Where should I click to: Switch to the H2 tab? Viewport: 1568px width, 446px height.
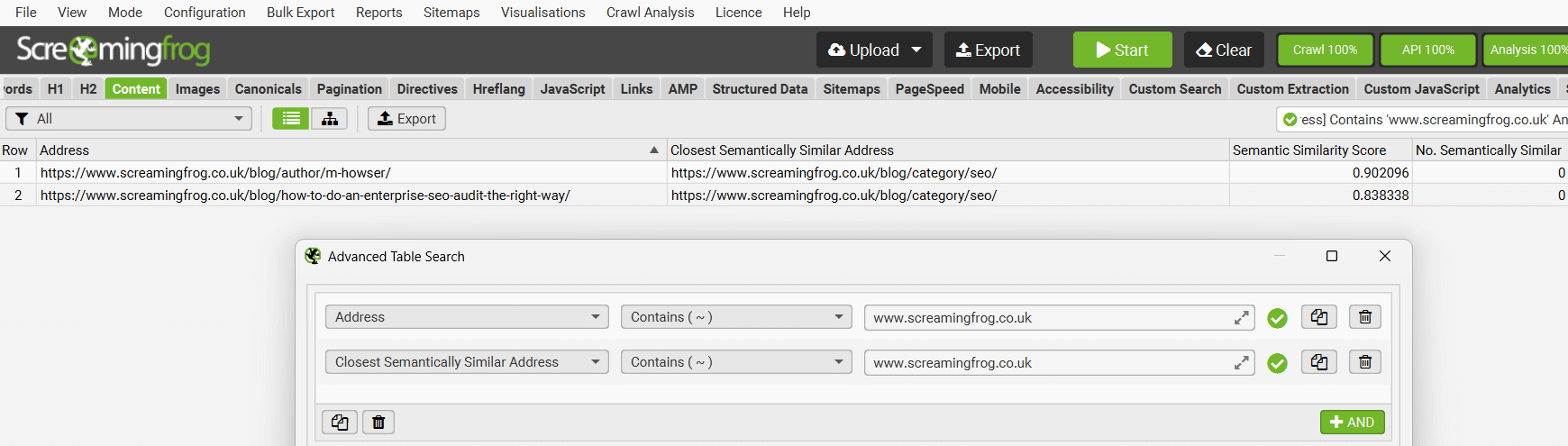tap(88, 88)
